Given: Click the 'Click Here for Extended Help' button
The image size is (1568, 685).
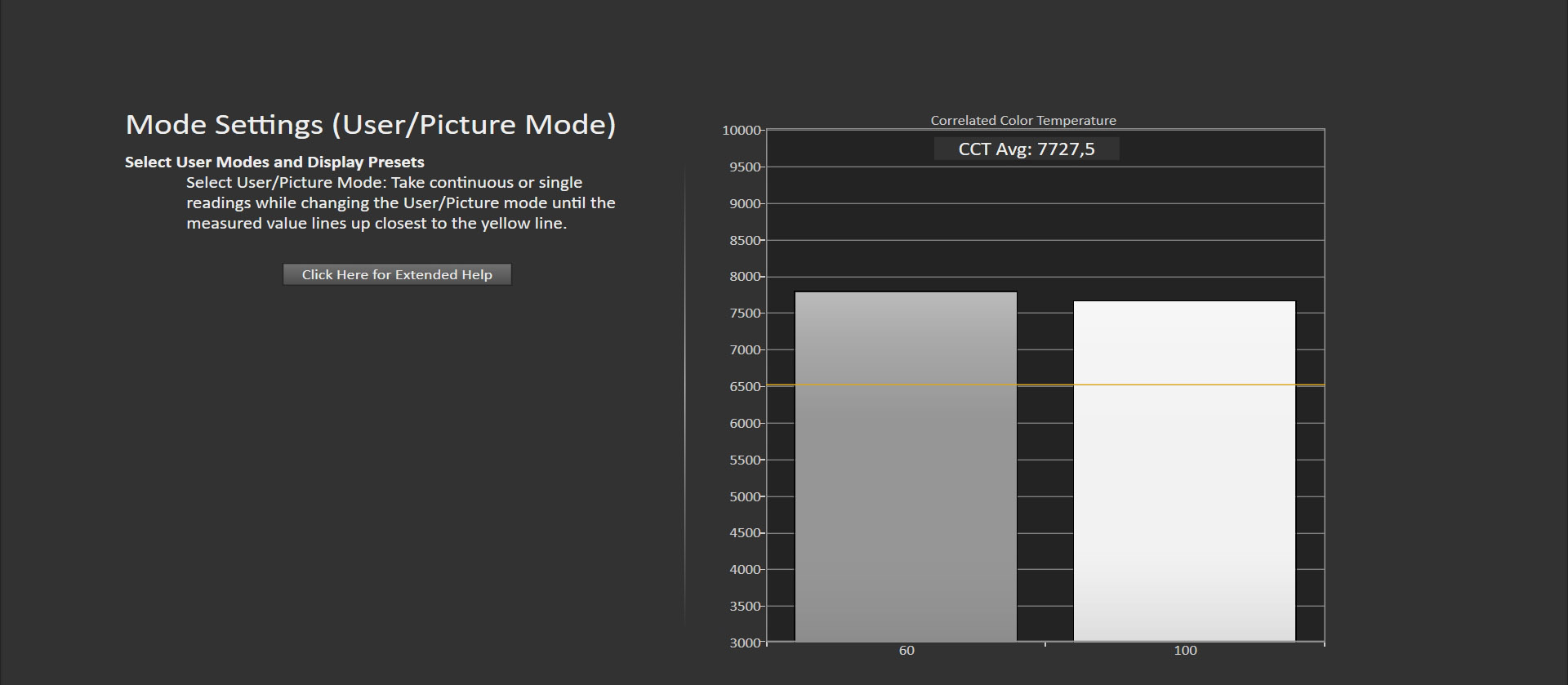Looking at the screenshot, I should point(397,274).
